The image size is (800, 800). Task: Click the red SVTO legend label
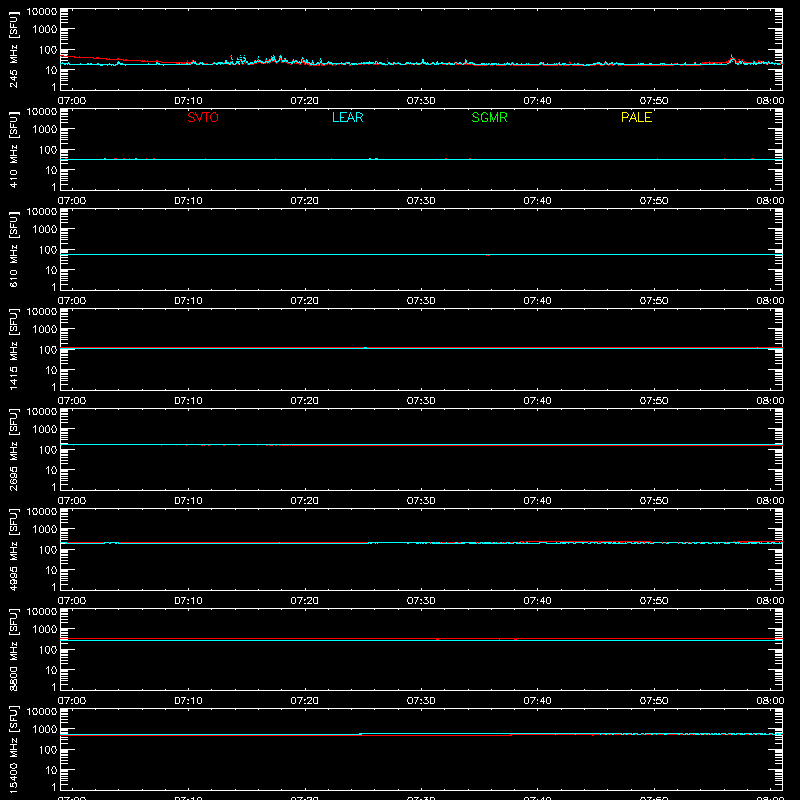click(x=203, y=117)
